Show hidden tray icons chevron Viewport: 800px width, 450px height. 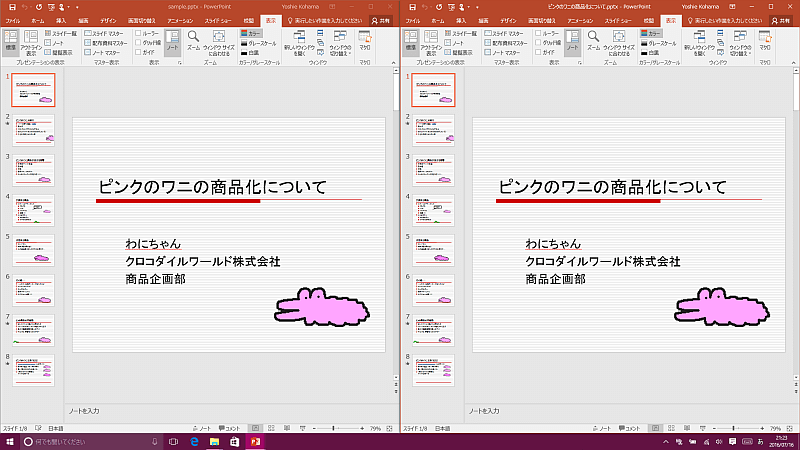666,442
